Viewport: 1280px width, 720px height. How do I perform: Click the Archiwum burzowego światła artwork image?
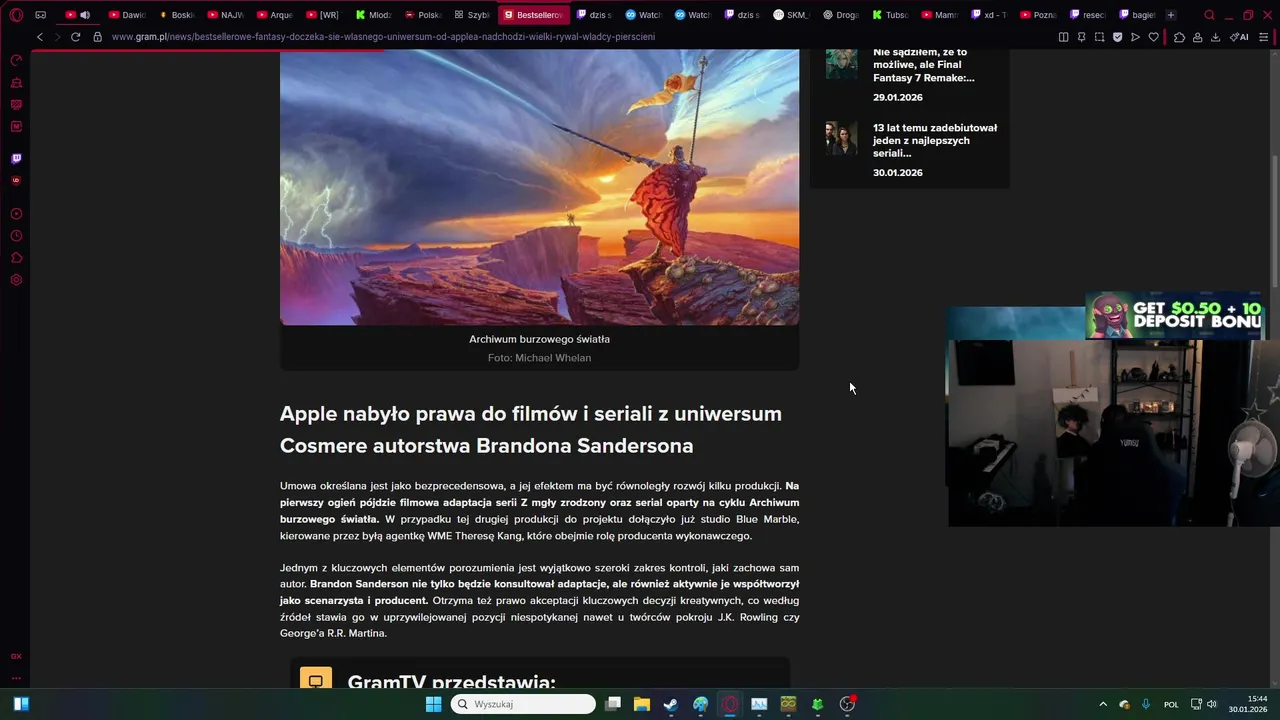(539, 187)
